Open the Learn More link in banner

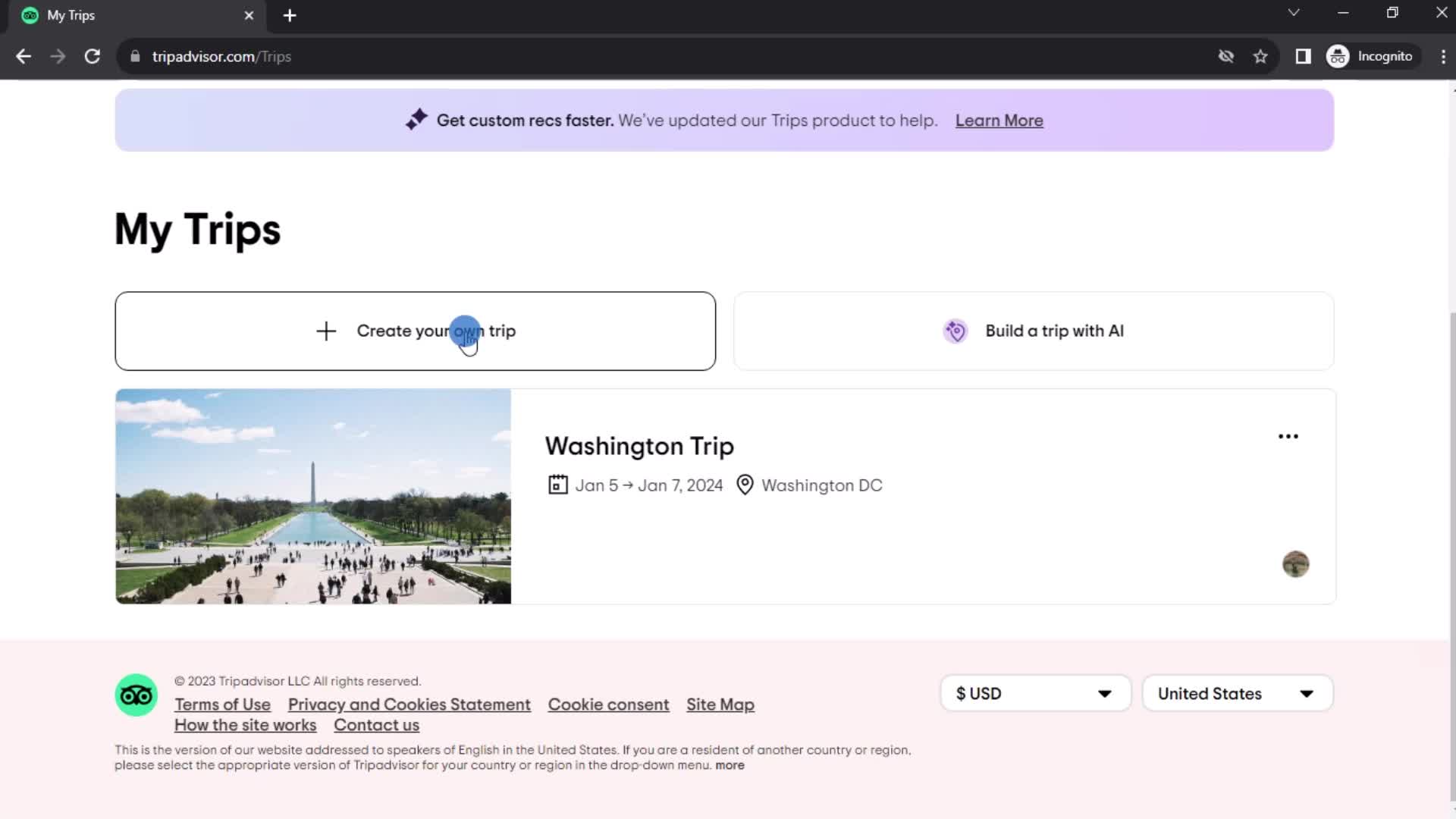pyautogui.click(x=1000, y=120)
